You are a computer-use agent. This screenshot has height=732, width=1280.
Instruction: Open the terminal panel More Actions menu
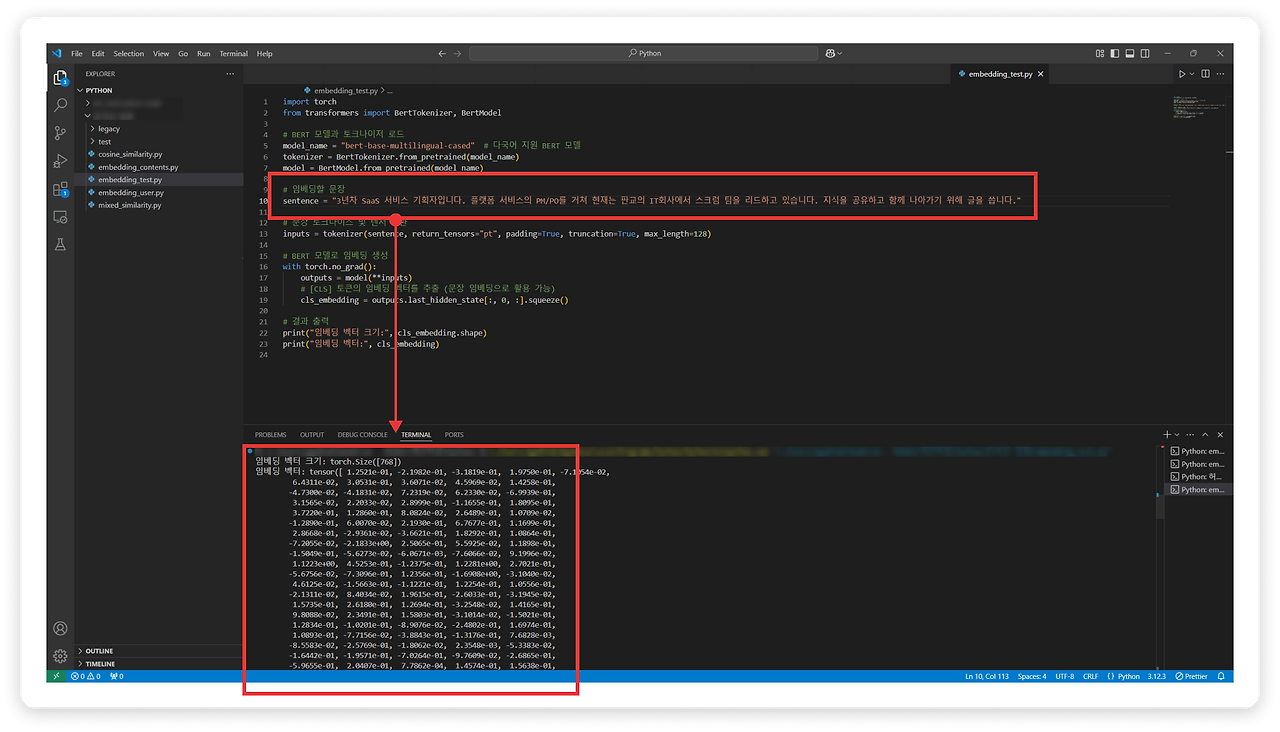(1191, 435)
